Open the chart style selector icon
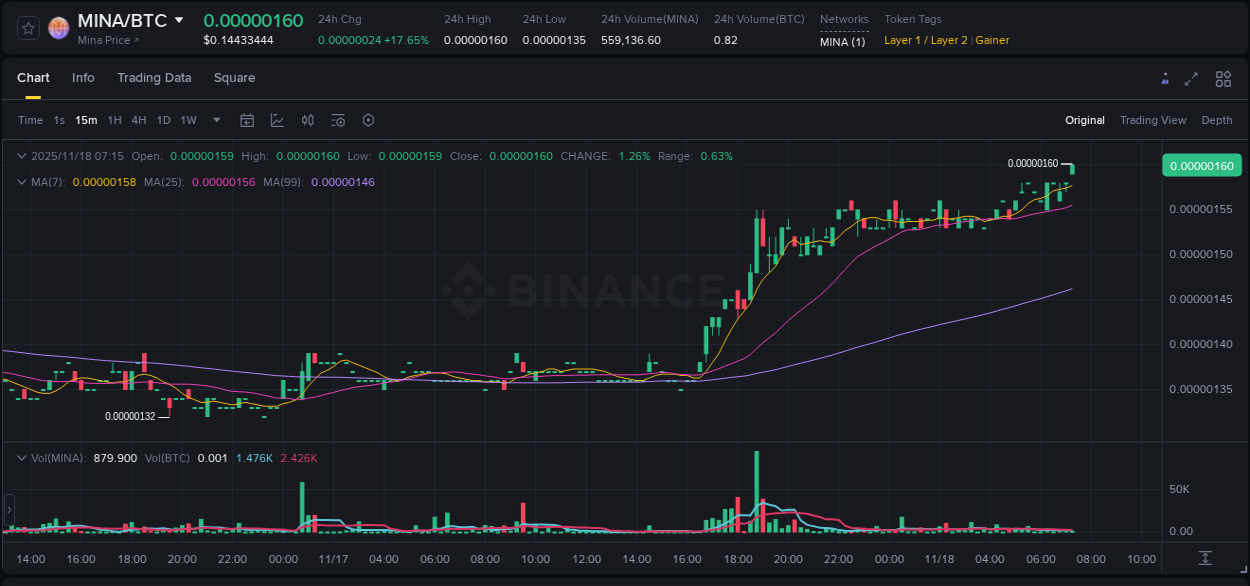Screen dimensions: 1250x586 coord(277,120)
